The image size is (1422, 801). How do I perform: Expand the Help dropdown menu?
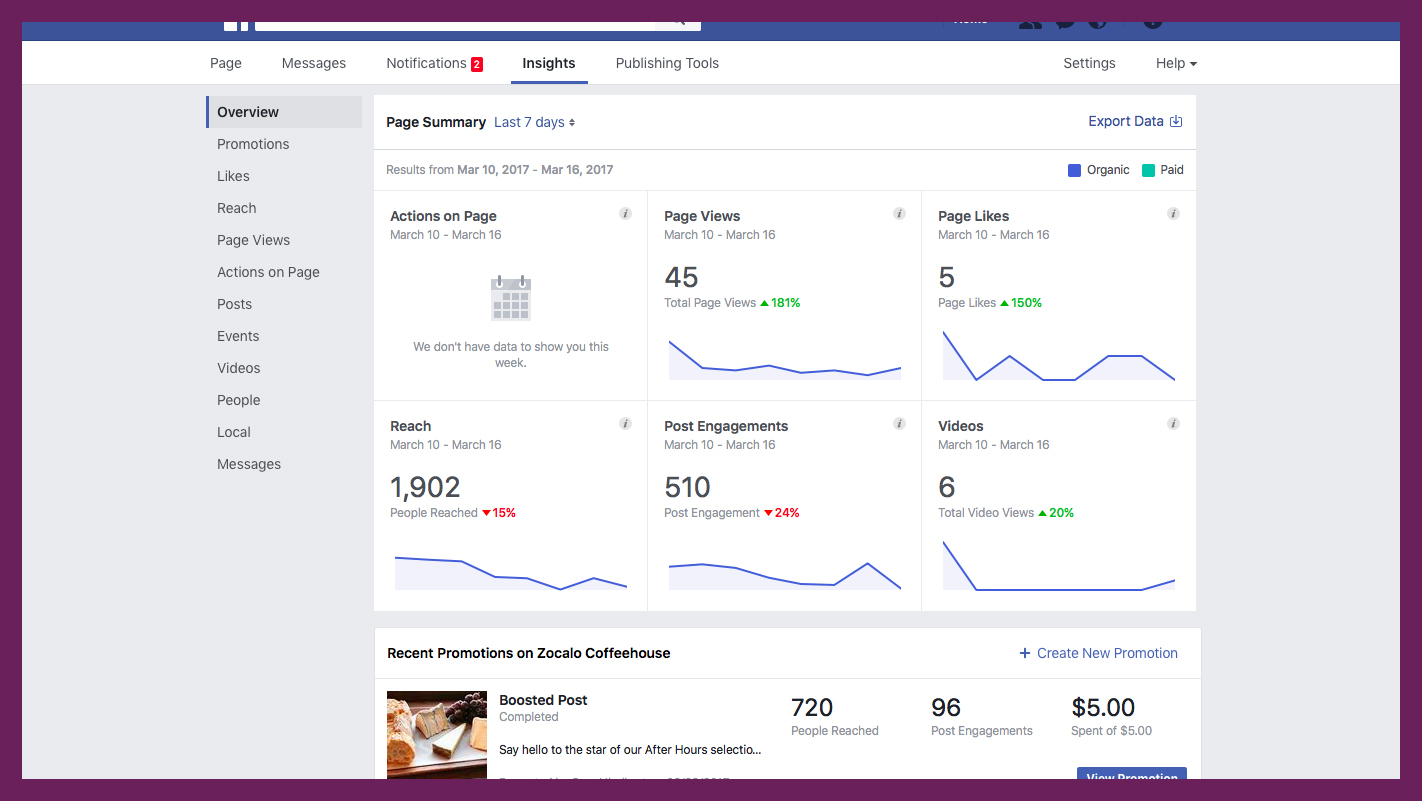1175,63
